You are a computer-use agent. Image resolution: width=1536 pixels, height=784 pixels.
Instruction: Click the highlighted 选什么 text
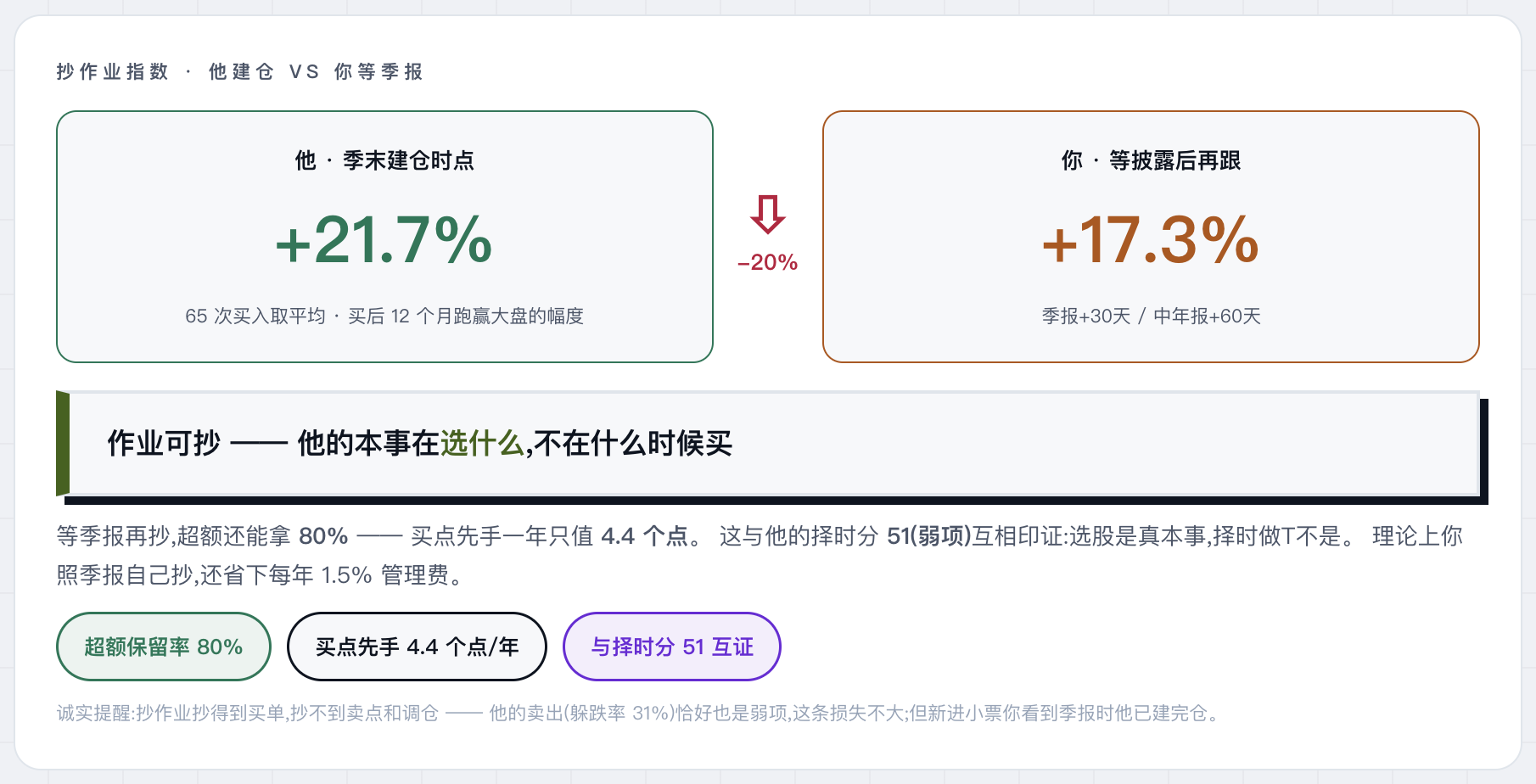coord(482,443)
